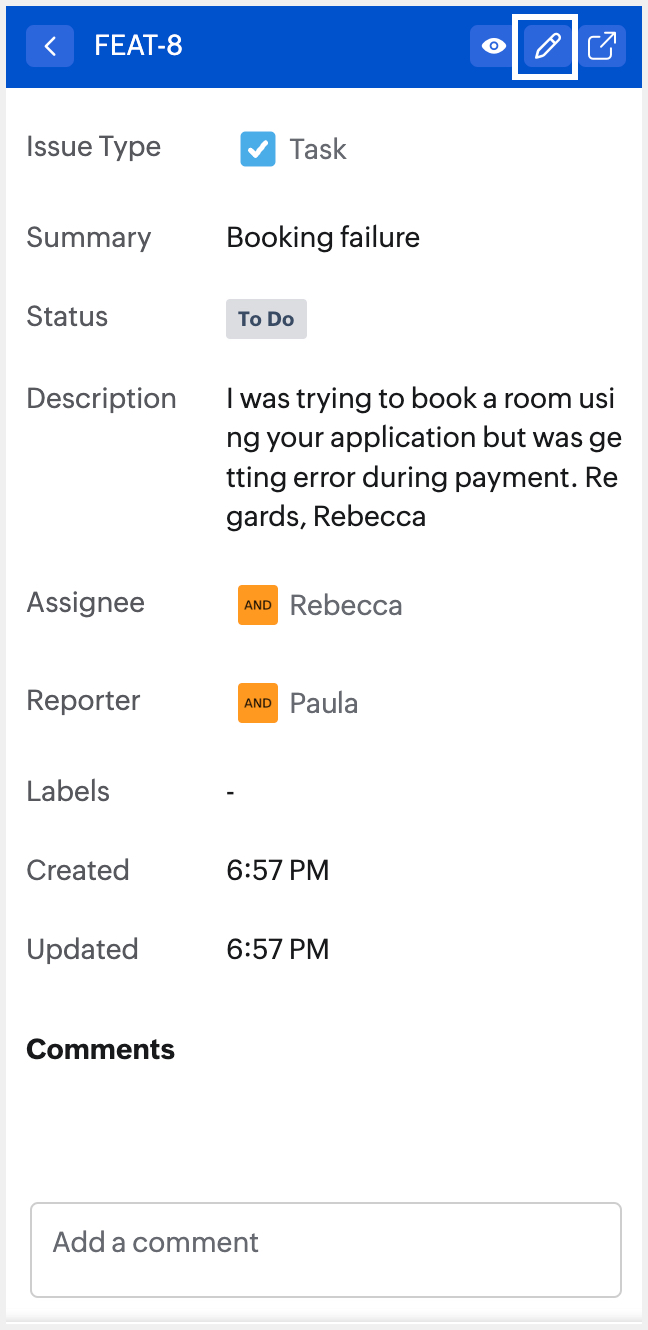Image resolution: width=648 pixels, height=1330 pixels.
Task: Select the reporter name Paula
Action: (x=324, y=703)
